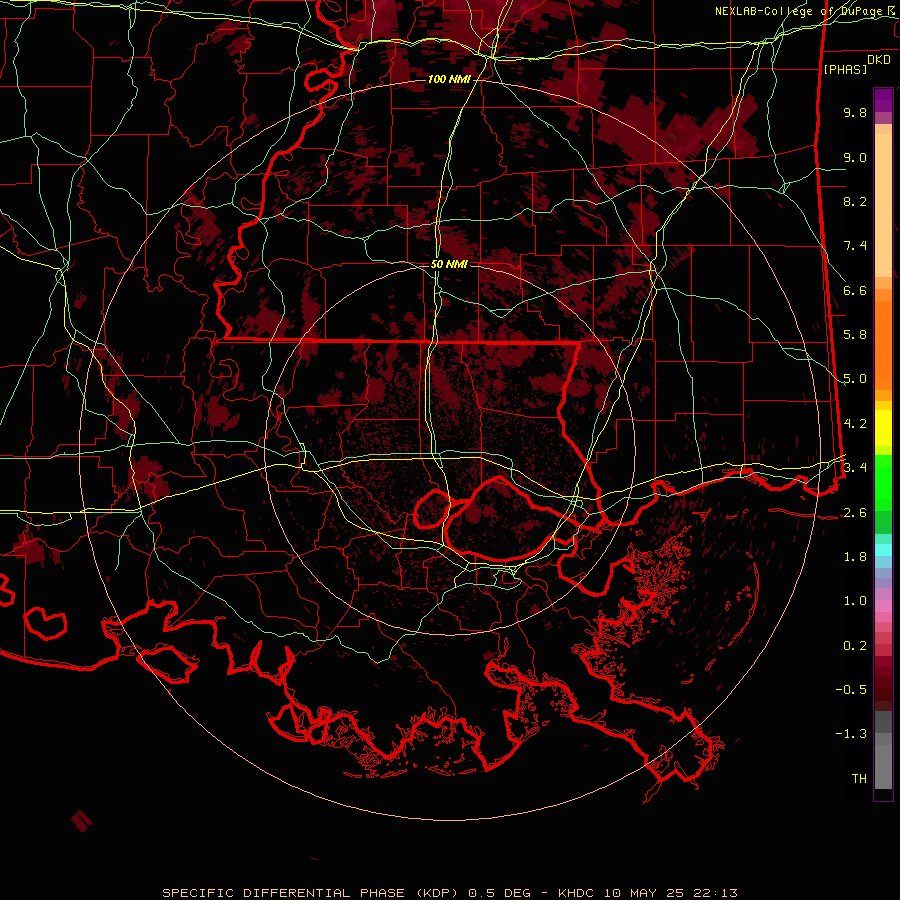
Task: Click the 1.0 value on the color scale
Action: (x=855, y=601)
